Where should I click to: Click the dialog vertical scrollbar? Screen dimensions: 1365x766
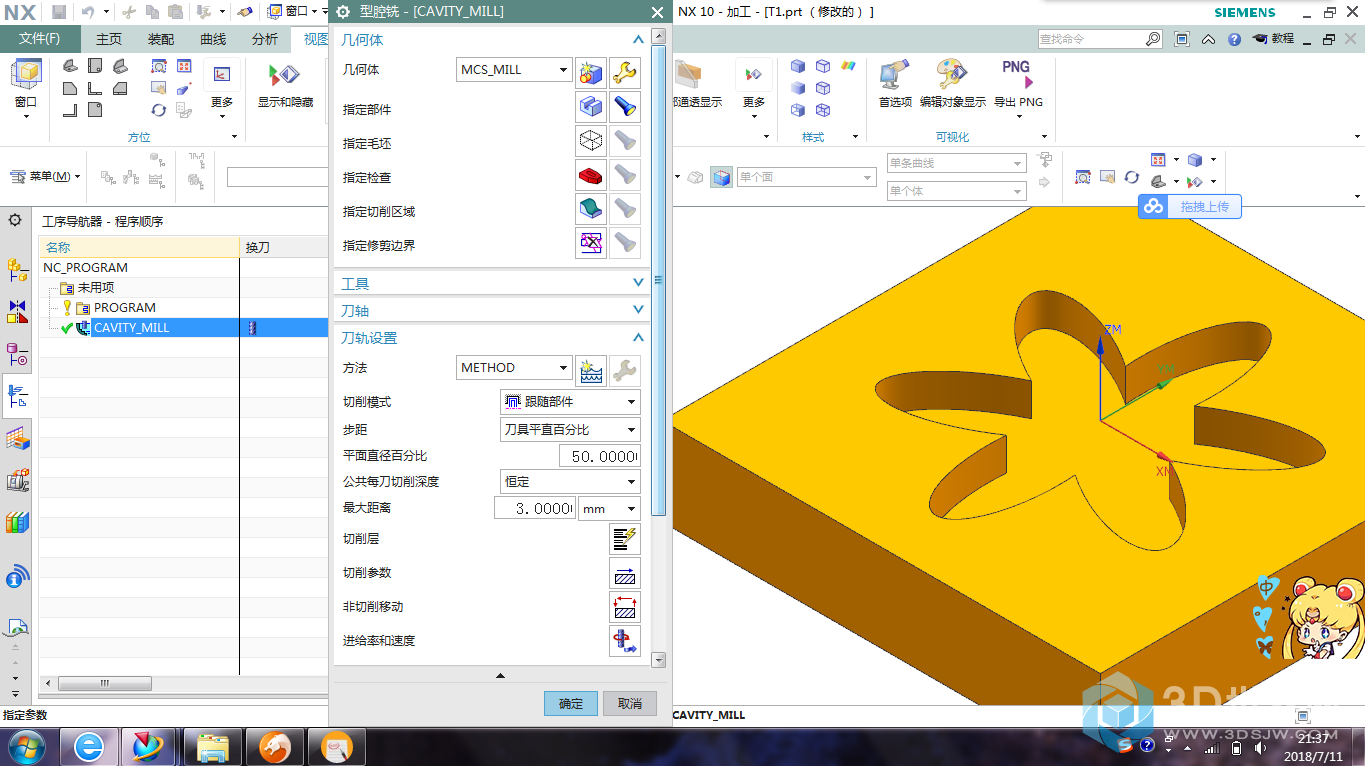658,280
